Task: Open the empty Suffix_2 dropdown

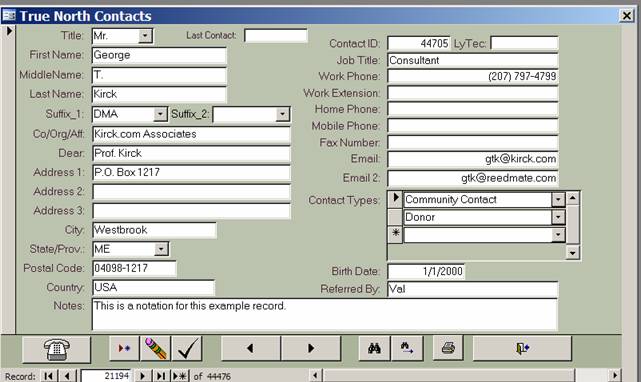Action: [282, 114]
